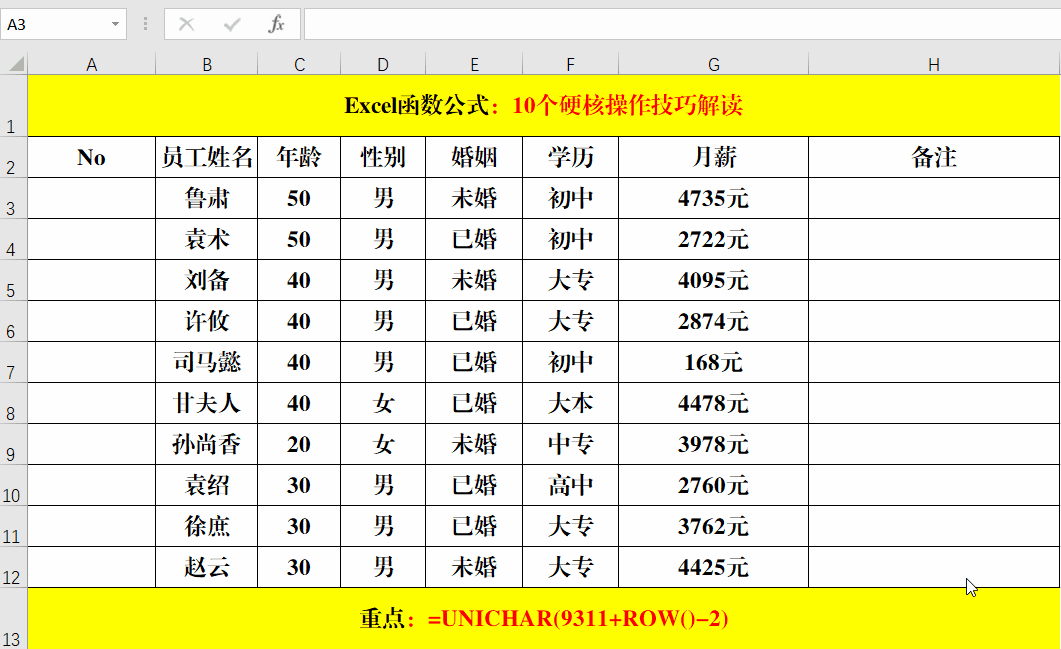Click the 备注 header cell

pyautogui.click(x=933, y=156)
